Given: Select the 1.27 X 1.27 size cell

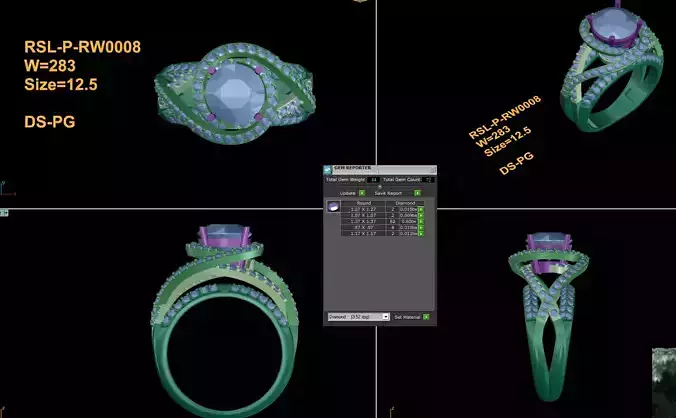Looking at the screenshot, I should click(363, 209).
